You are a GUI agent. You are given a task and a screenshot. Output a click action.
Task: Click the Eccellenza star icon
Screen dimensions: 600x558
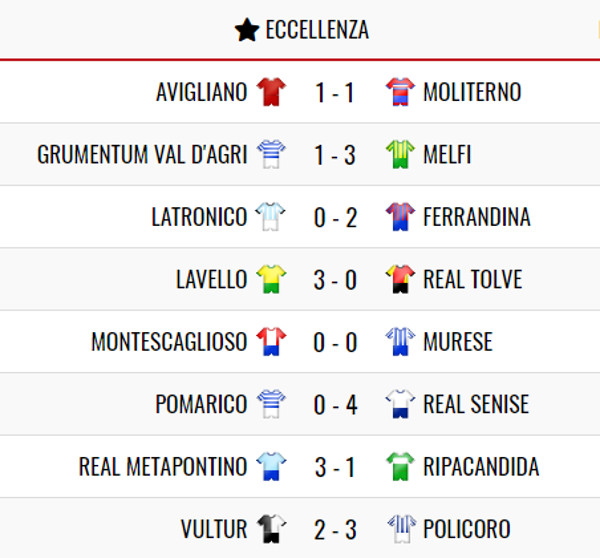(x=247, y=29)
